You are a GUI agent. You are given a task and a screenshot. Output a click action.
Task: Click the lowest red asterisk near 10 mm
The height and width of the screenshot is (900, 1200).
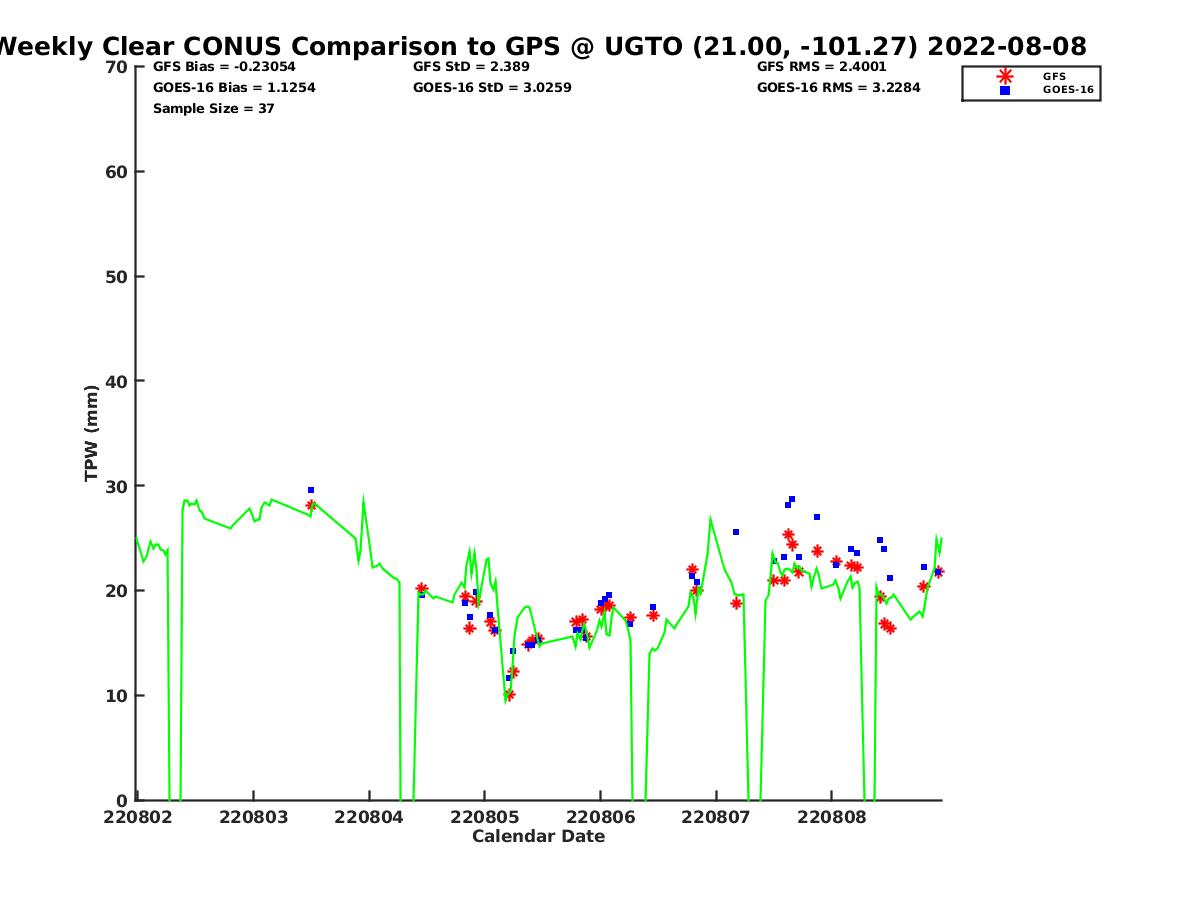[x=509, y=694]
